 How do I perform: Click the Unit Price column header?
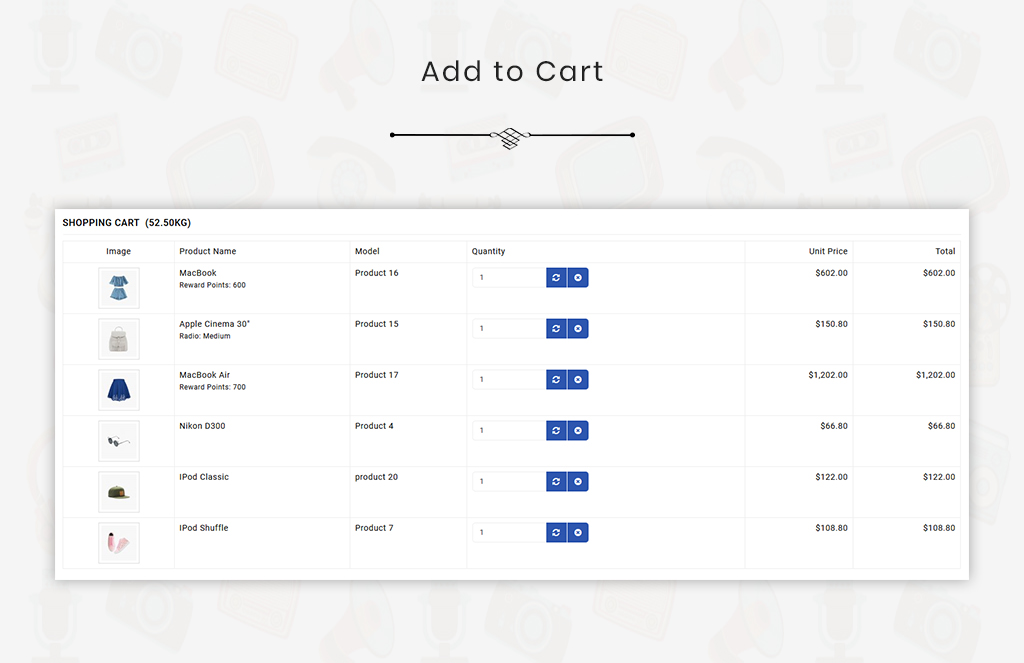pyautogui.click(x=828, y=251)
